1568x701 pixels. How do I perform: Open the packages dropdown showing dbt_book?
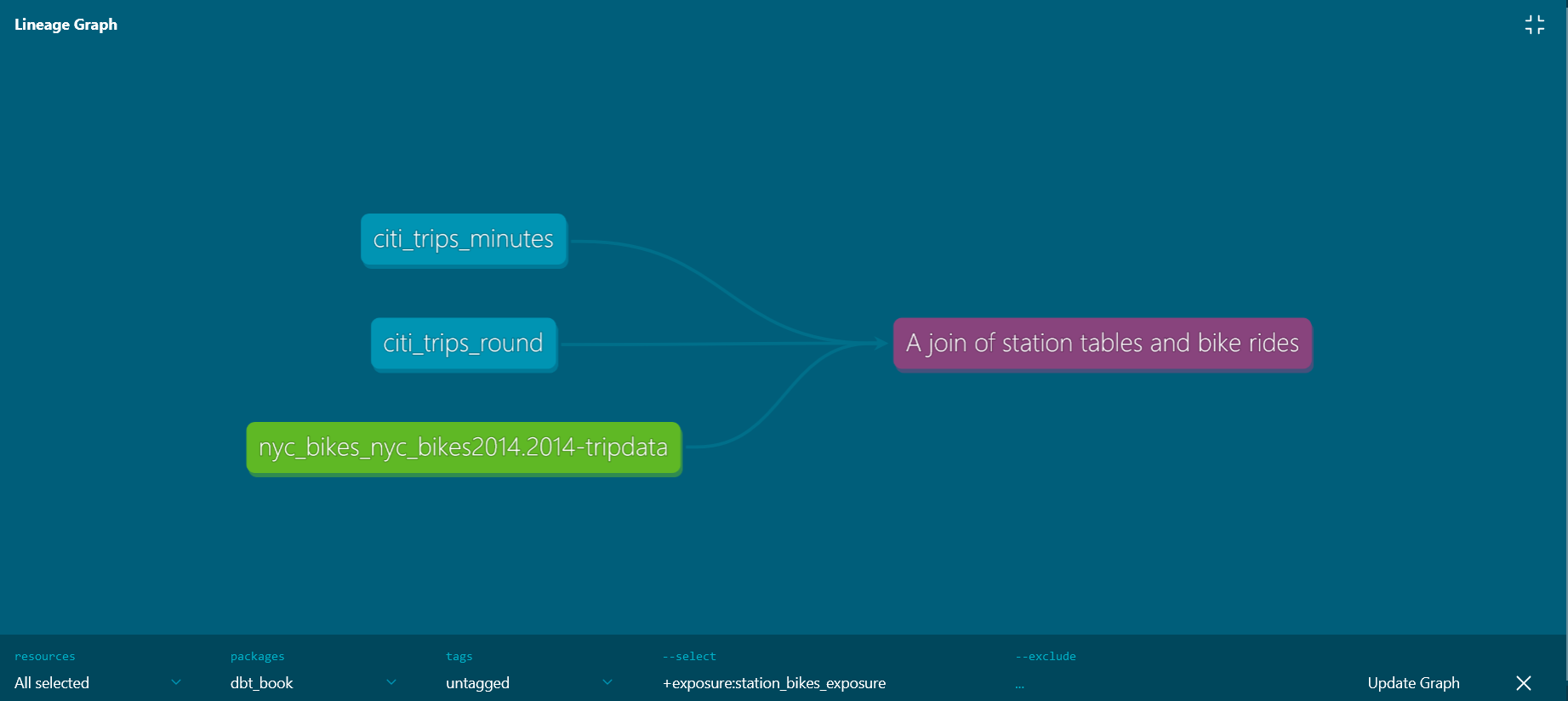tap(313, 683)
